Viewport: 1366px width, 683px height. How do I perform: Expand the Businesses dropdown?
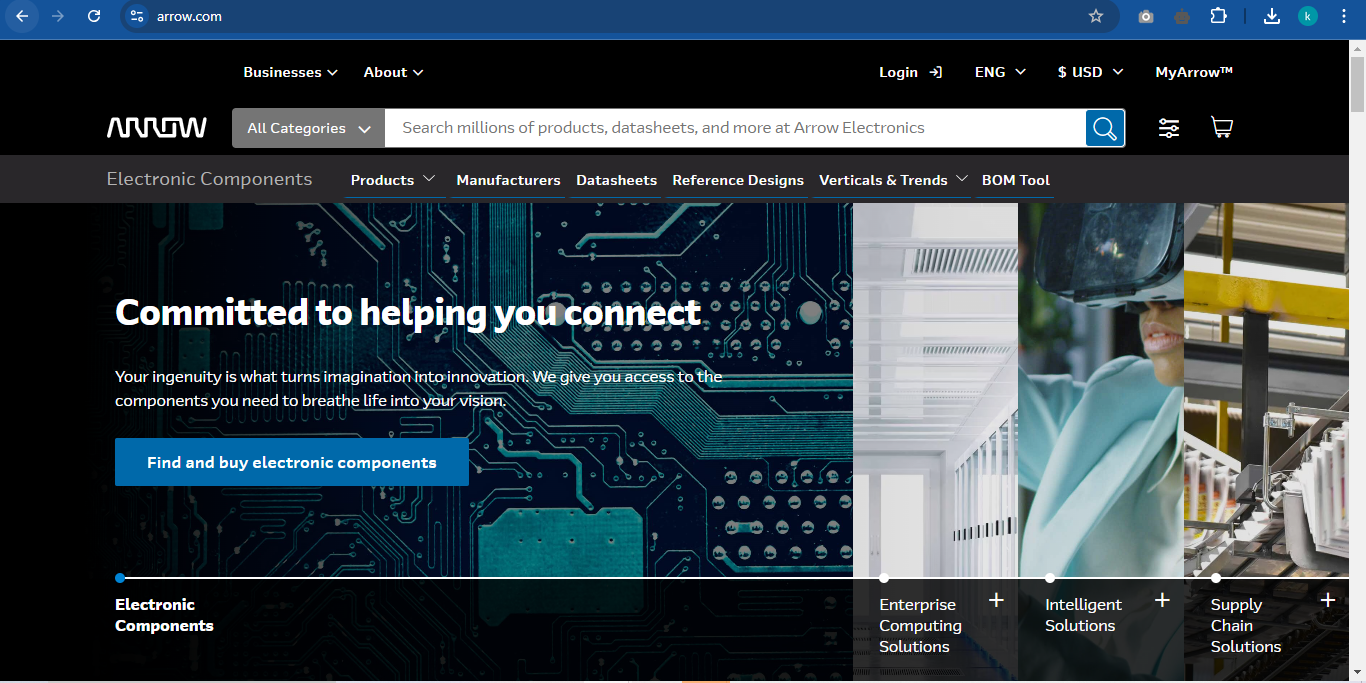pyautogui.click(x=290, y=72)
